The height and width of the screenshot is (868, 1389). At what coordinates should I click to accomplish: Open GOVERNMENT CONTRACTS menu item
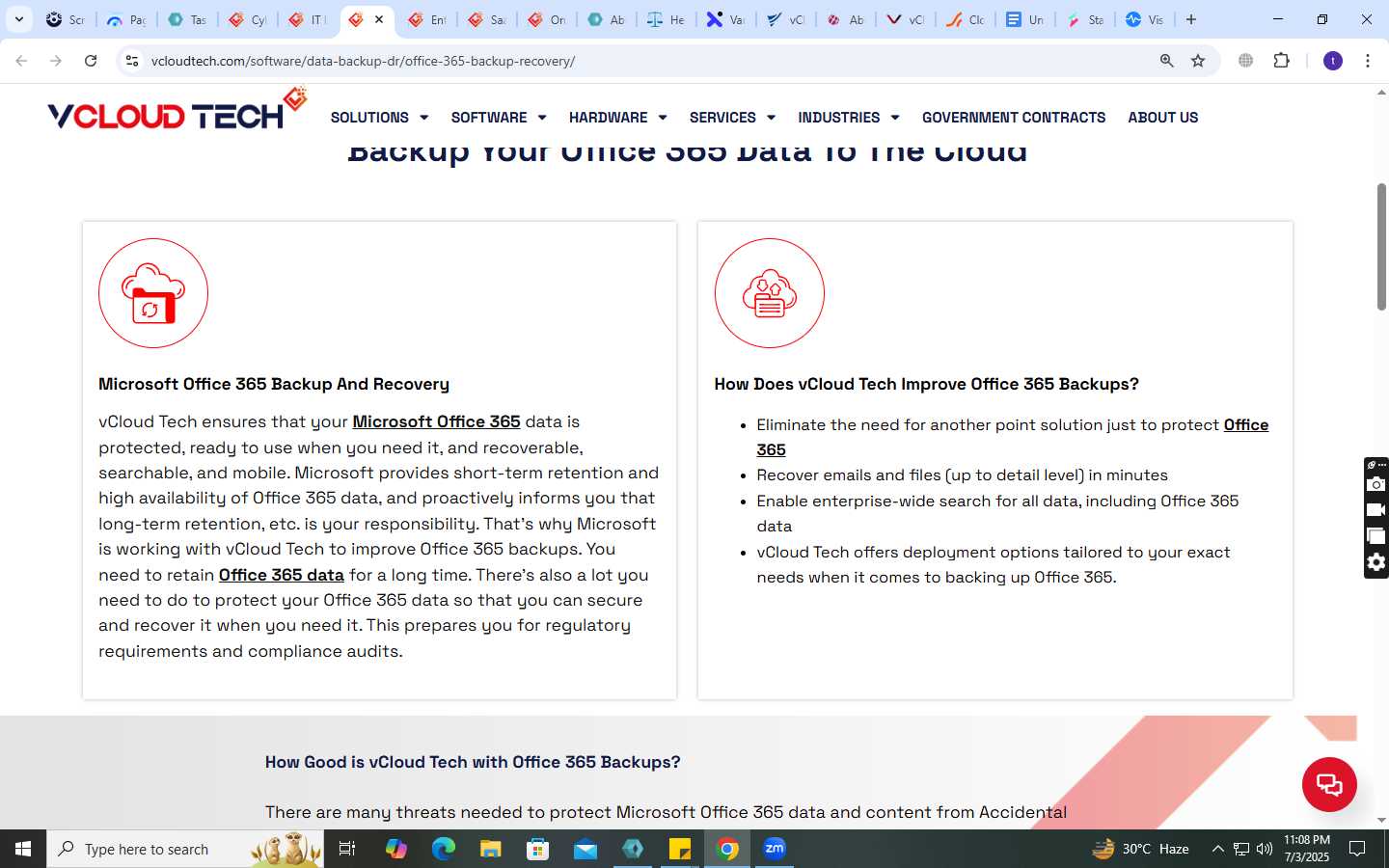(1014, 118)
